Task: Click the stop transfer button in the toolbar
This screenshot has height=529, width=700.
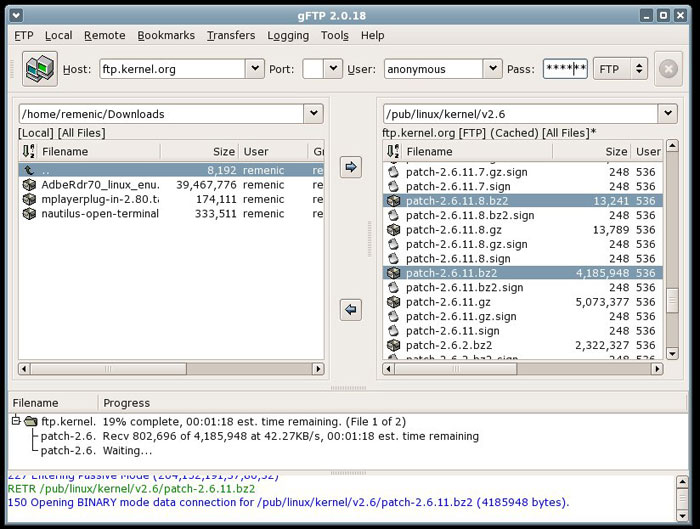Action: [668, 69]
